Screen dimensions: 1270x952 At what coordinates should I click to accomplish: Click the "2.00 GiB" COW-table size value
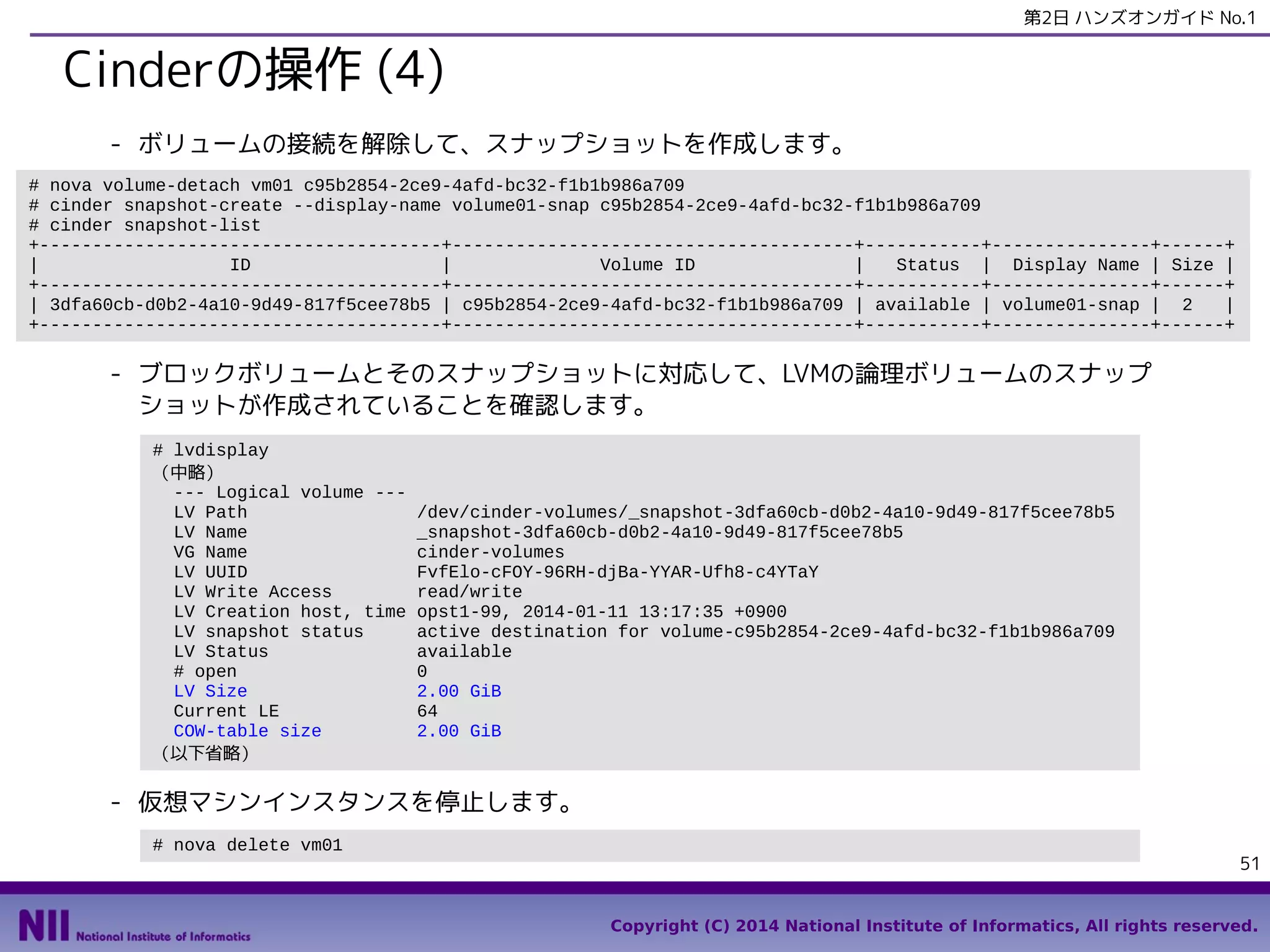(x=459, y=731)
